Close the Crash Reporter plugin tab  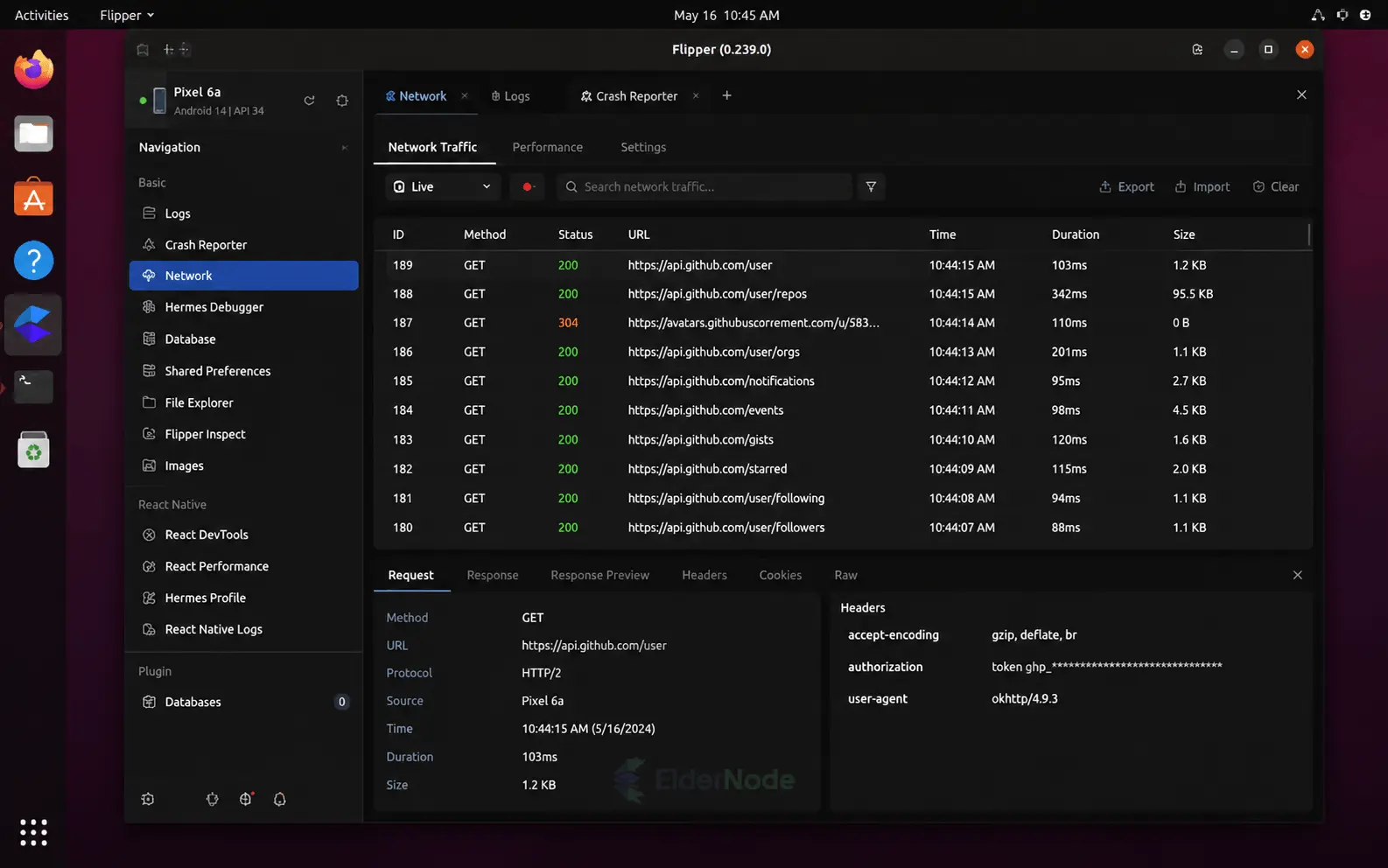(x=696, y=96)
